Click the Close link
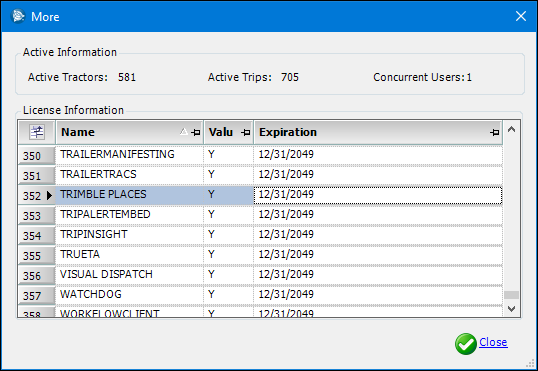Viewport: 538px width, 371px height. [493, 342]
